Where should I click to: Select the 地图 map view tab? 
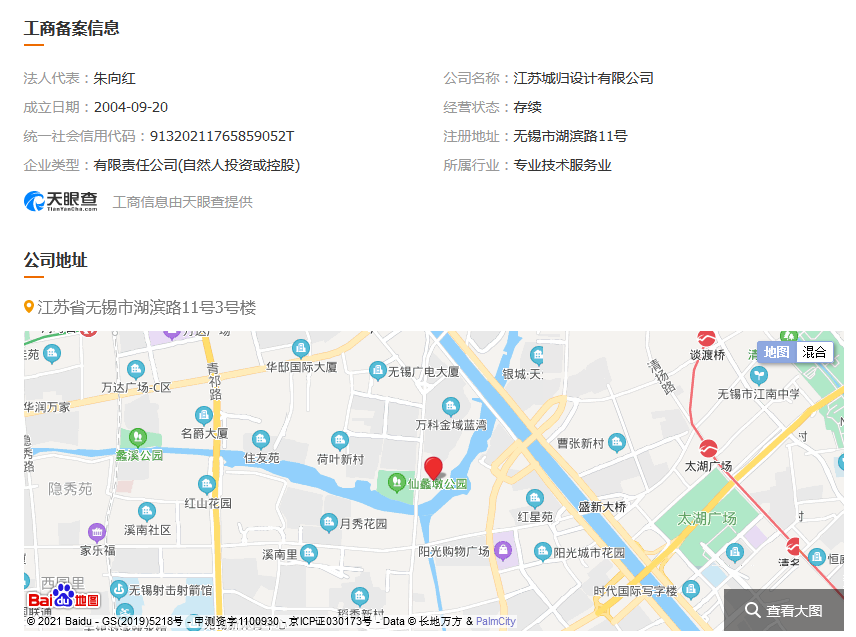click(x=776, y=352)
